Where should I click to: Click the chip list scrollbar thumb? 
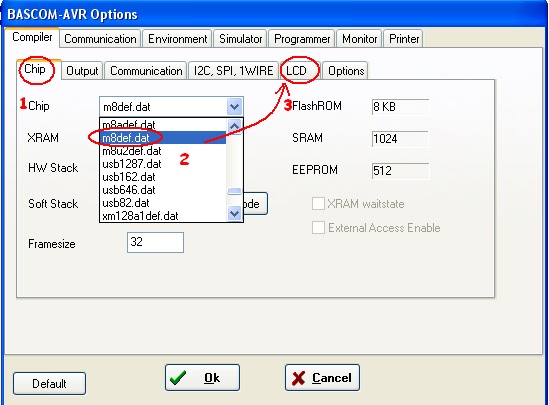click(x=234, y=191)
